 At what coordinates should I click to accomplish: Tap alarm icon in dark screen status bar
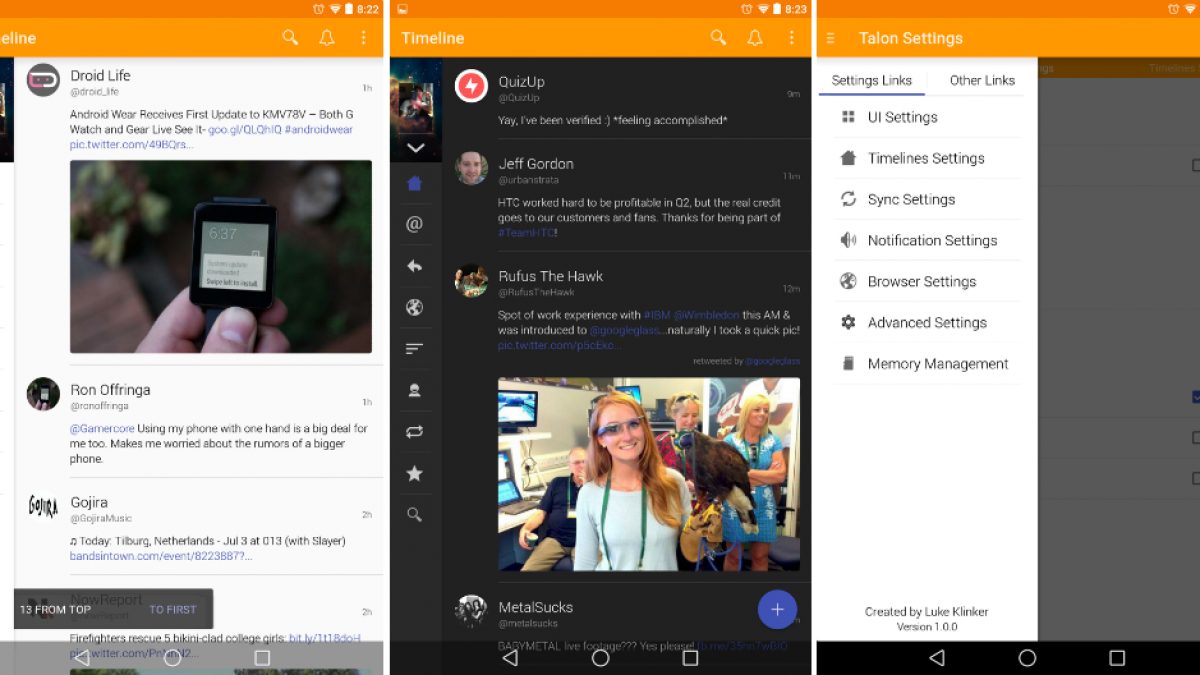tap(746, 9)
